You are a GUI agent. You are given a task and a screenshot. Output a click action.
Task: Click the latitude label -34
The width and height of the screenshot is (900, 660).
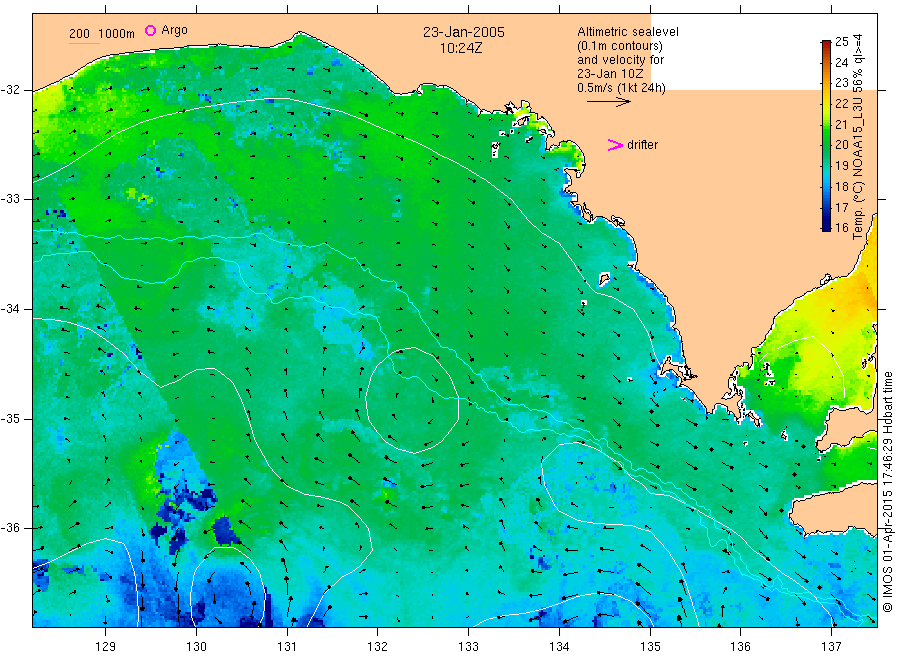click(11, 309)
